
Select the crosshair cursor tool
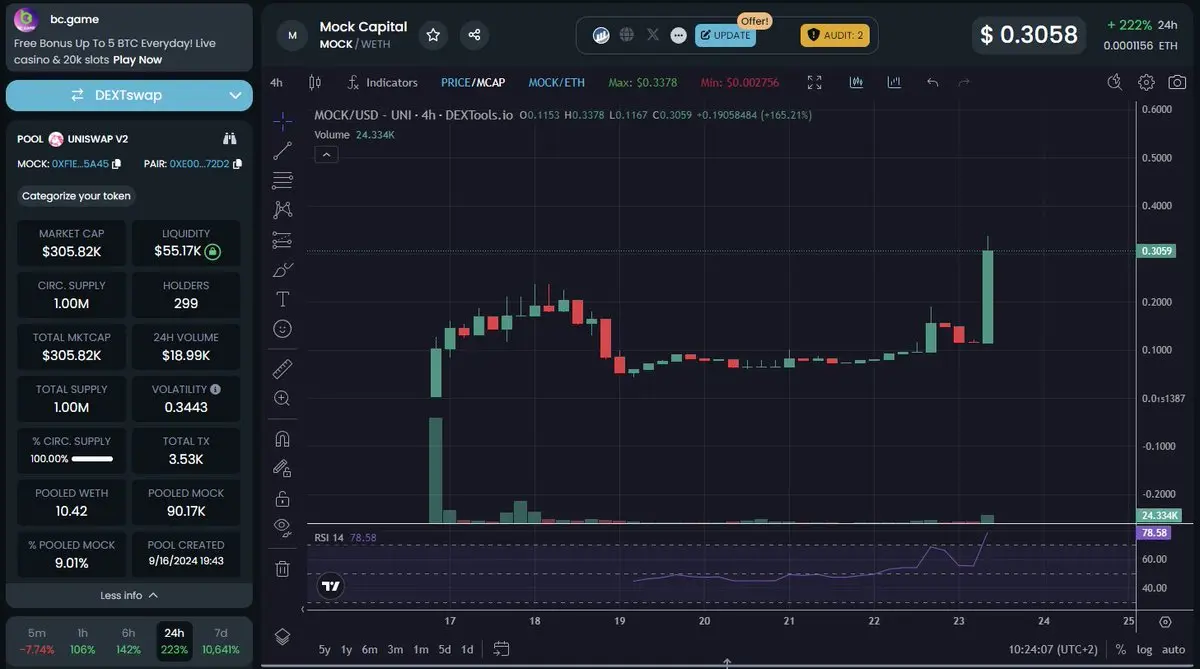point(282,121)
